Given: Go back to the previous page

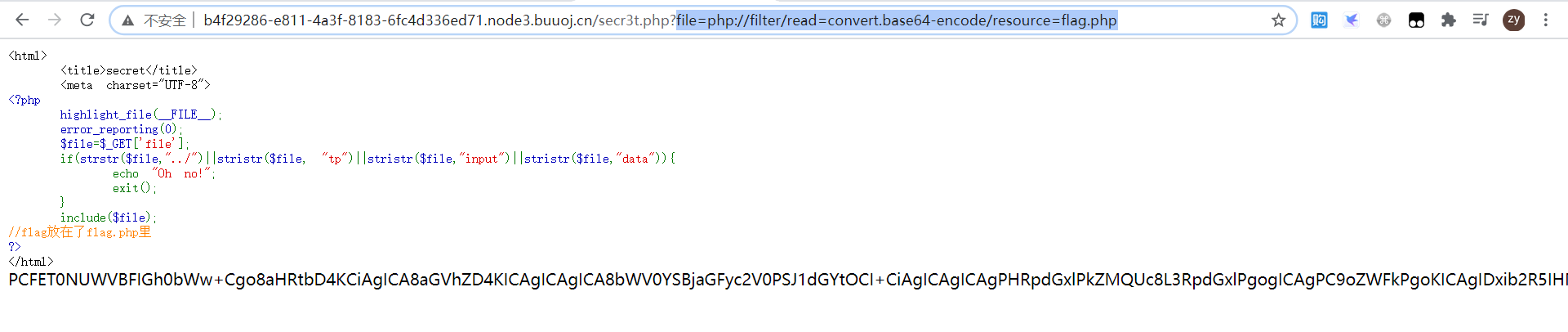Looking at the screenshot, I should 22,20.
